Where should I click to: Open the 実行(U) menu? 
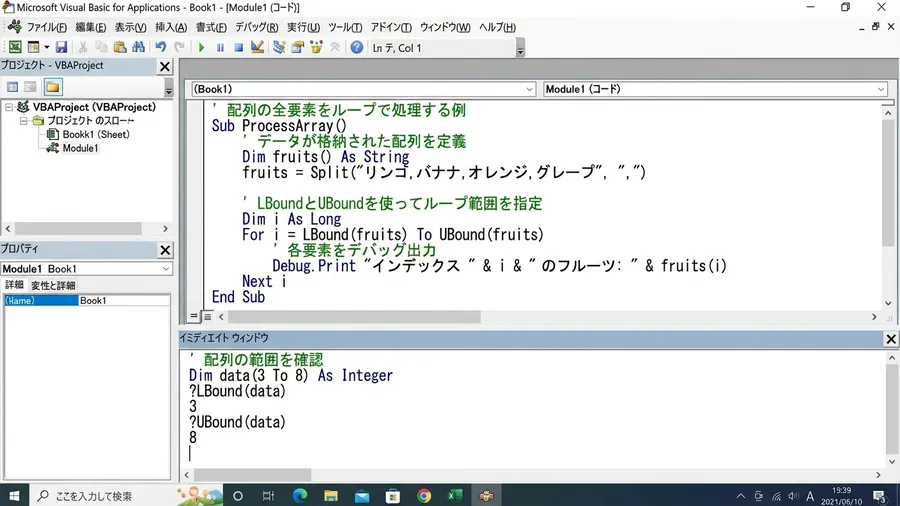click(x=304, y=27)
